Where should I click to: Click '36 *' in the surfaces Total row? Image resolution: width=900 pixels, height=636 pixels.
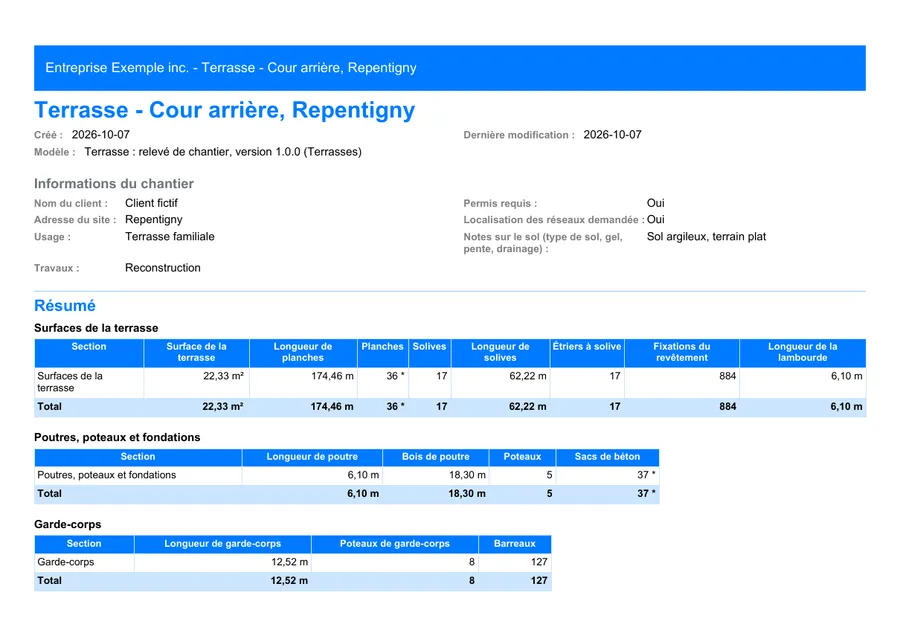click(x=395, y=406)
